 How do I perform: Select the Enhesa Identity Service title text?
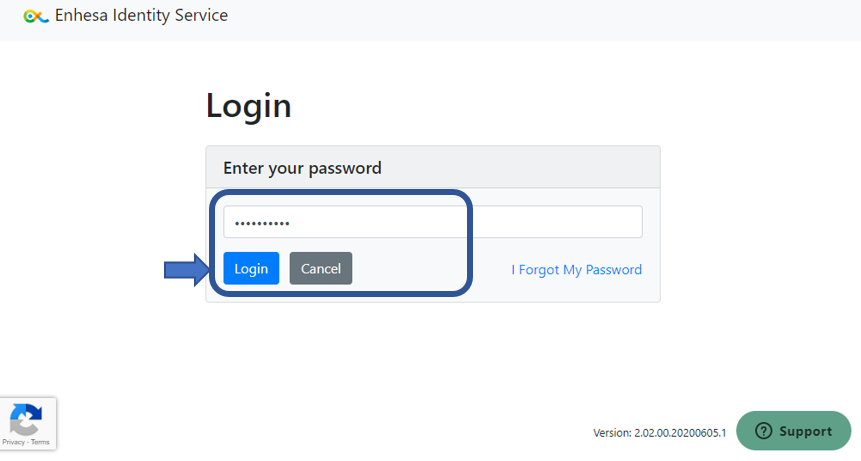coord(141,15)
